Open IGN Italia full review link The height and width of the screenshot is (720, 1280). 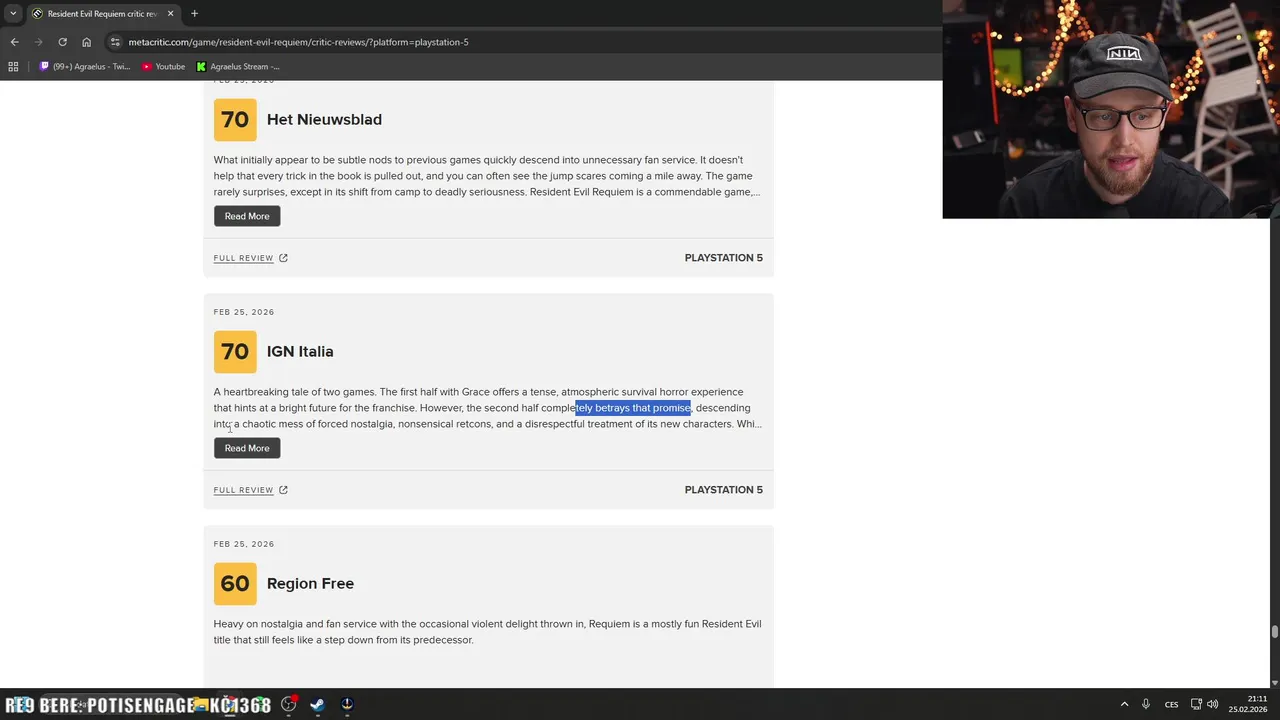click(243, 490)
